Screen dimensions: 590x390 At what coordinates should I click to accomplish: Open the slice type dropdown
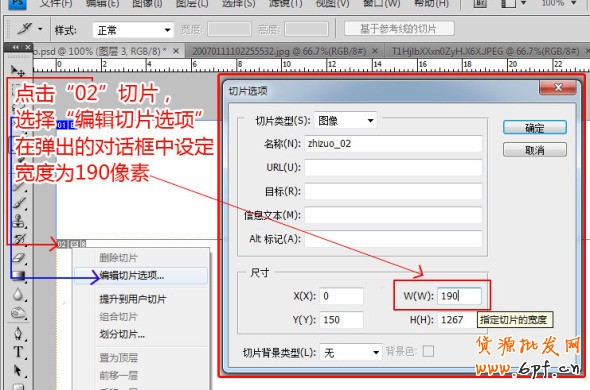[x=345, y=120]
